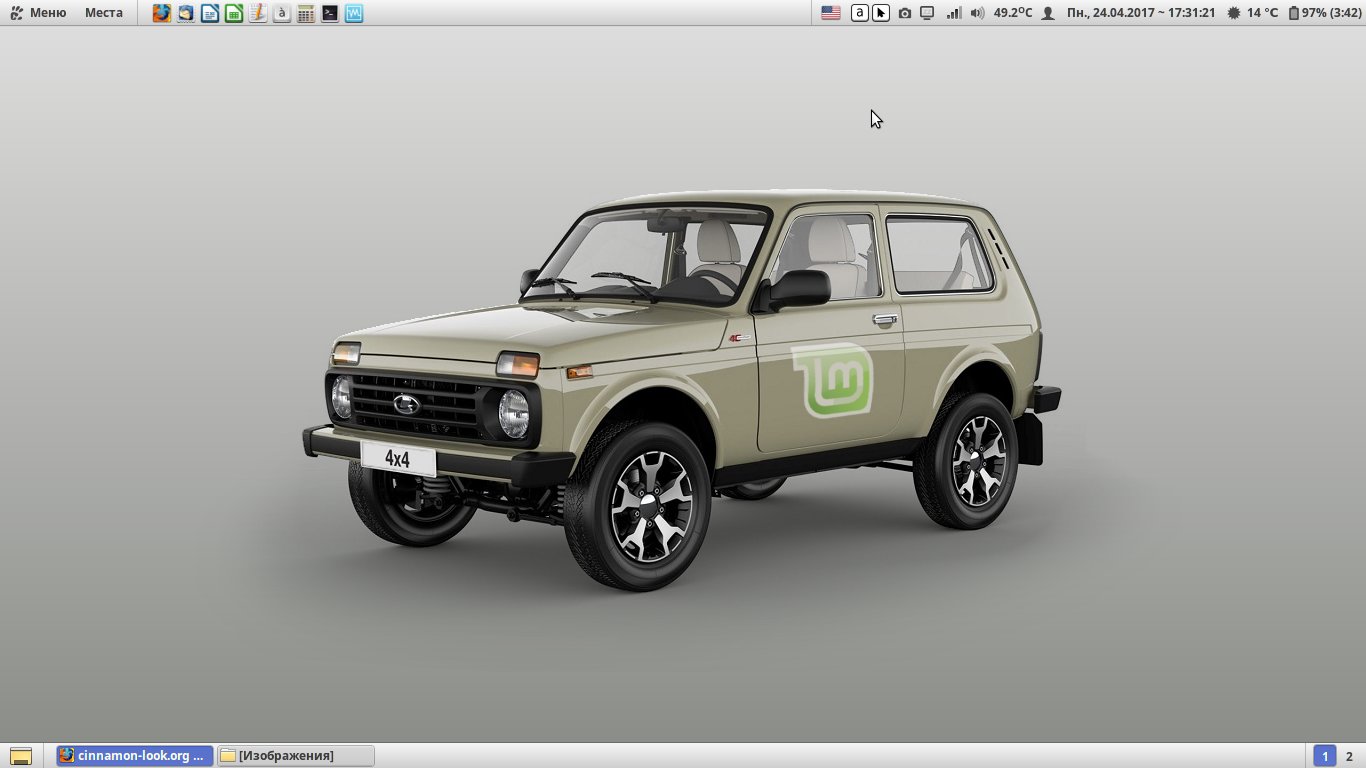Screen dimensions: 1366x768
Task: Open the calendar from date and time
Action: (x=1141, y=13)
